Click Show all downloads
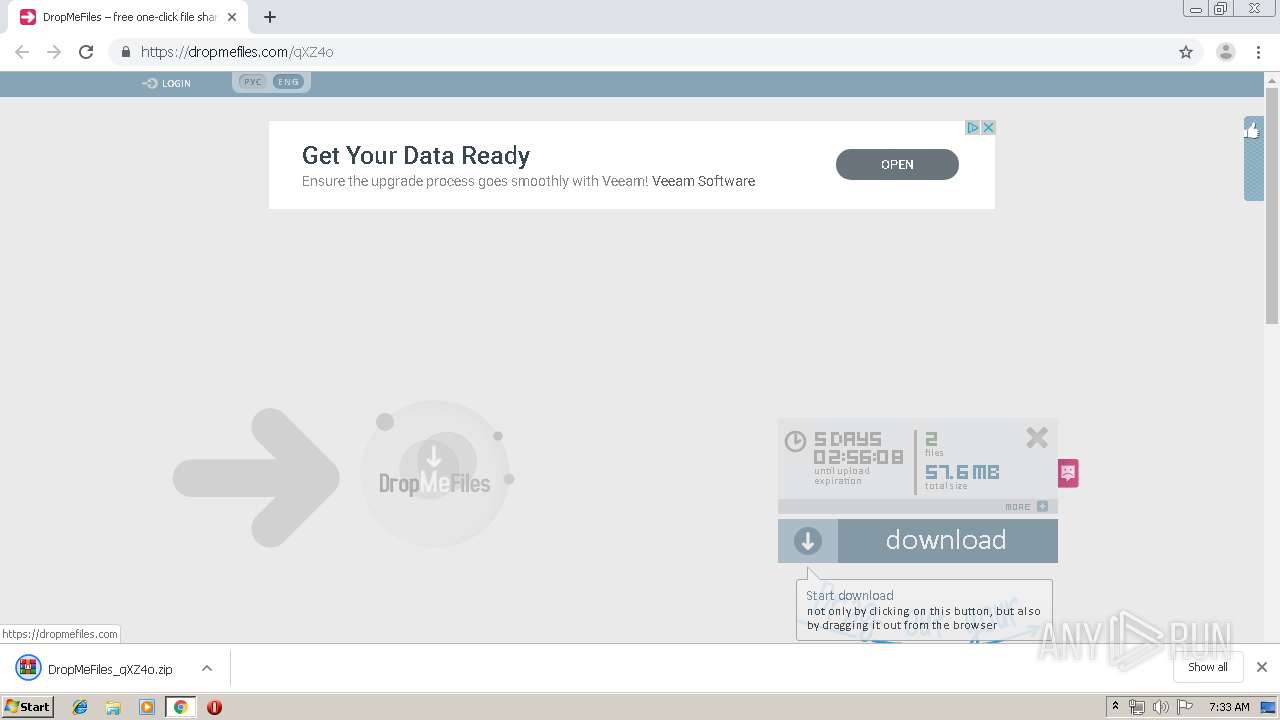 click(1207, 667)
